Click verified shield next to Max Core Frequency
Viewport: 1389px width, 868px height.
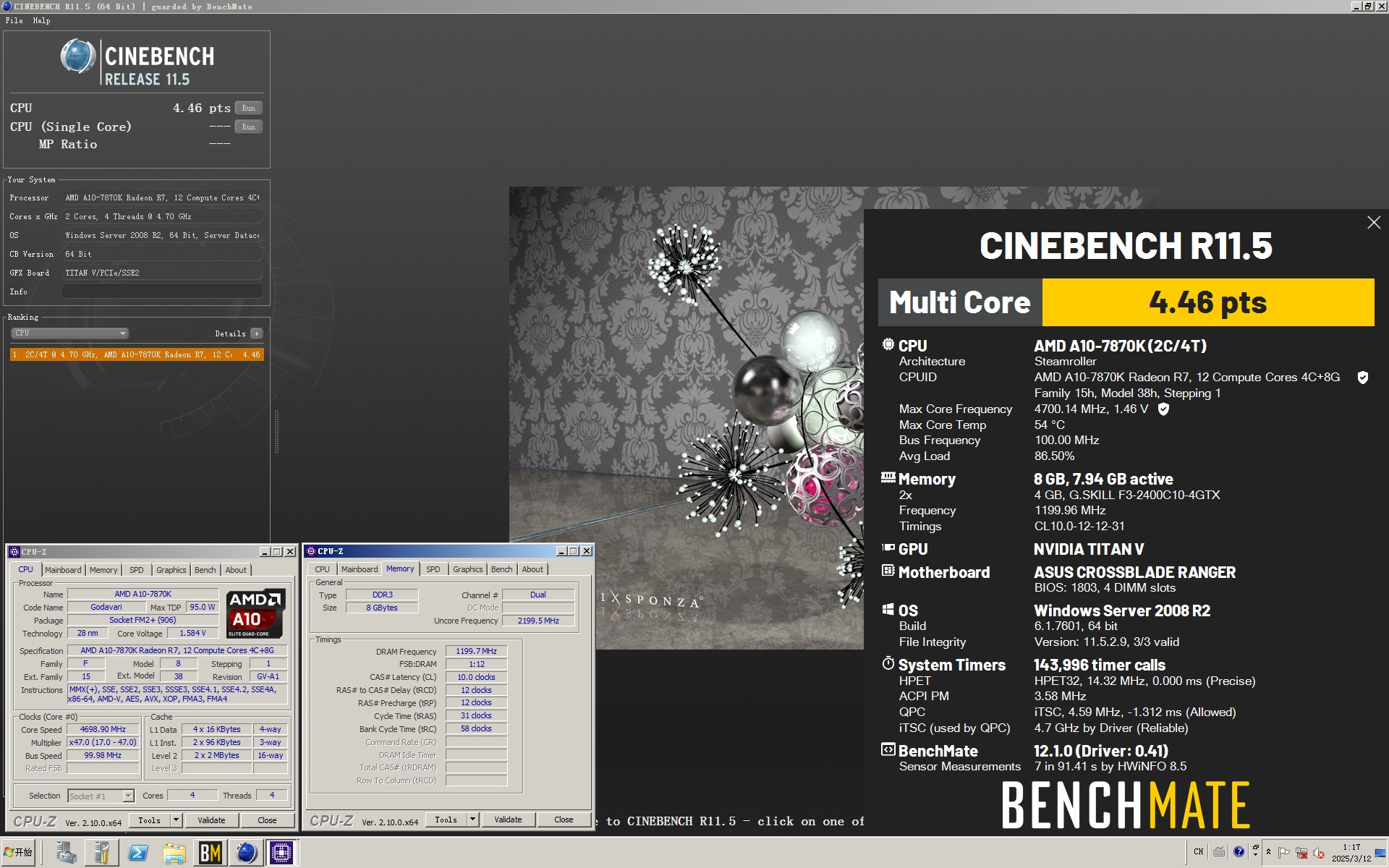tap(1163, 409)
